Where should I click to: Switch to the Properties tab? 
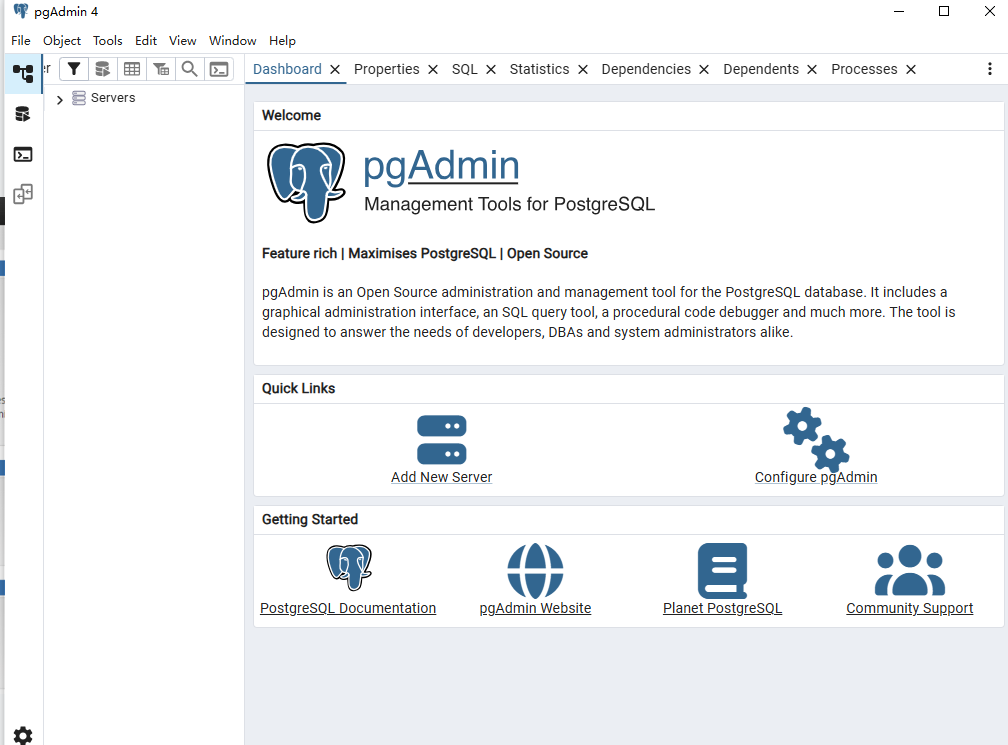point(386,69)
